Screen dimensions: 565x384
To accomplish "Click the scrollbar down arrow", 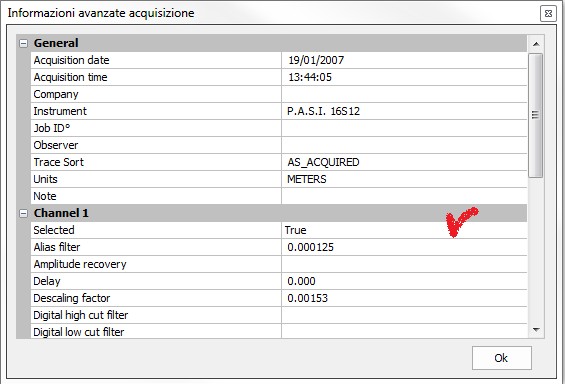I will pos(536,330).
